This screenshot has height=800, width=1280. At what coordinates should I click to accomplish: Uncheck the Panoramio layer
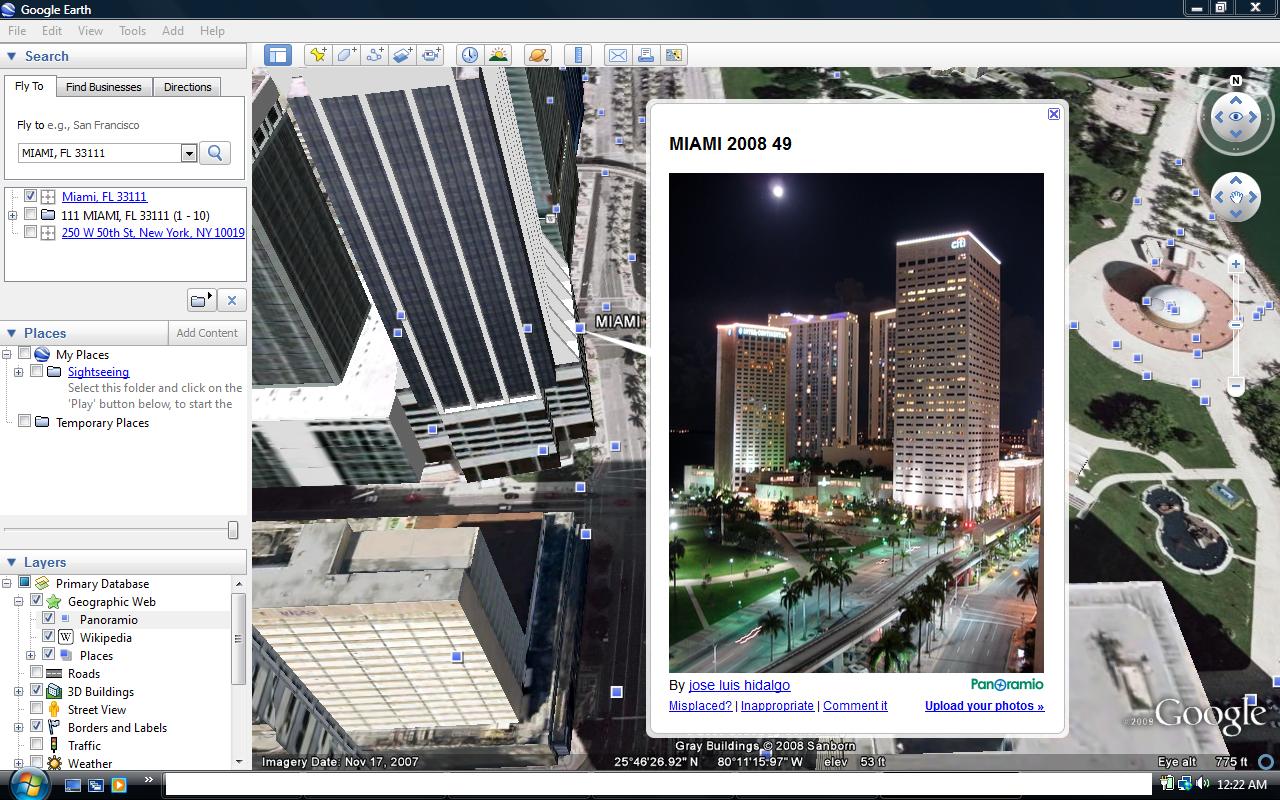[48, 619]
